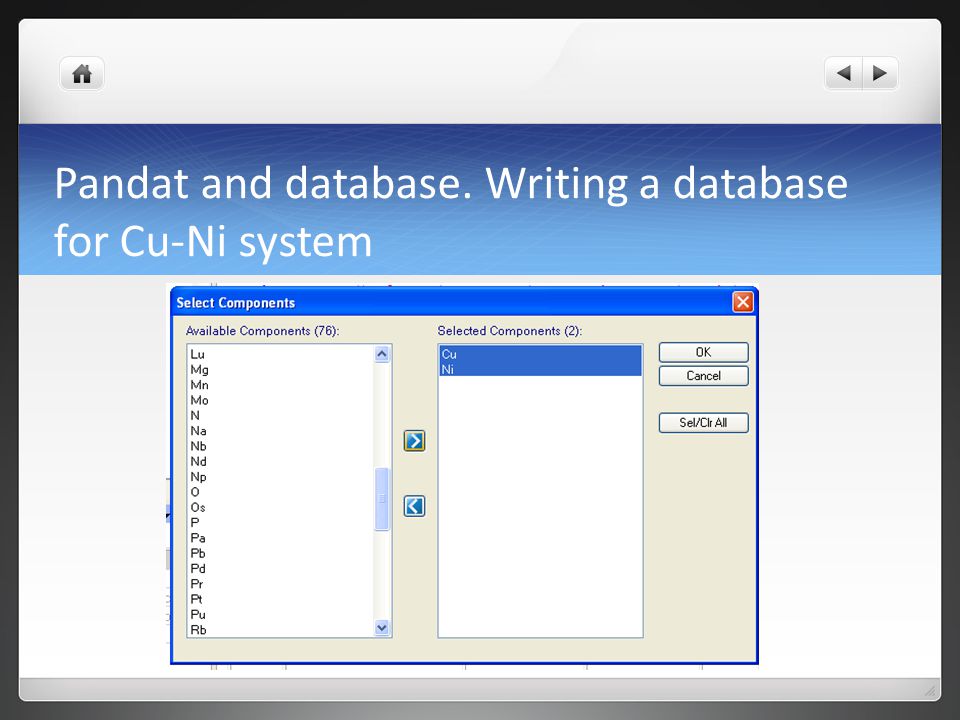Go to the home slide icon
The height and width of the screenshot is (720, 960).
82,74
